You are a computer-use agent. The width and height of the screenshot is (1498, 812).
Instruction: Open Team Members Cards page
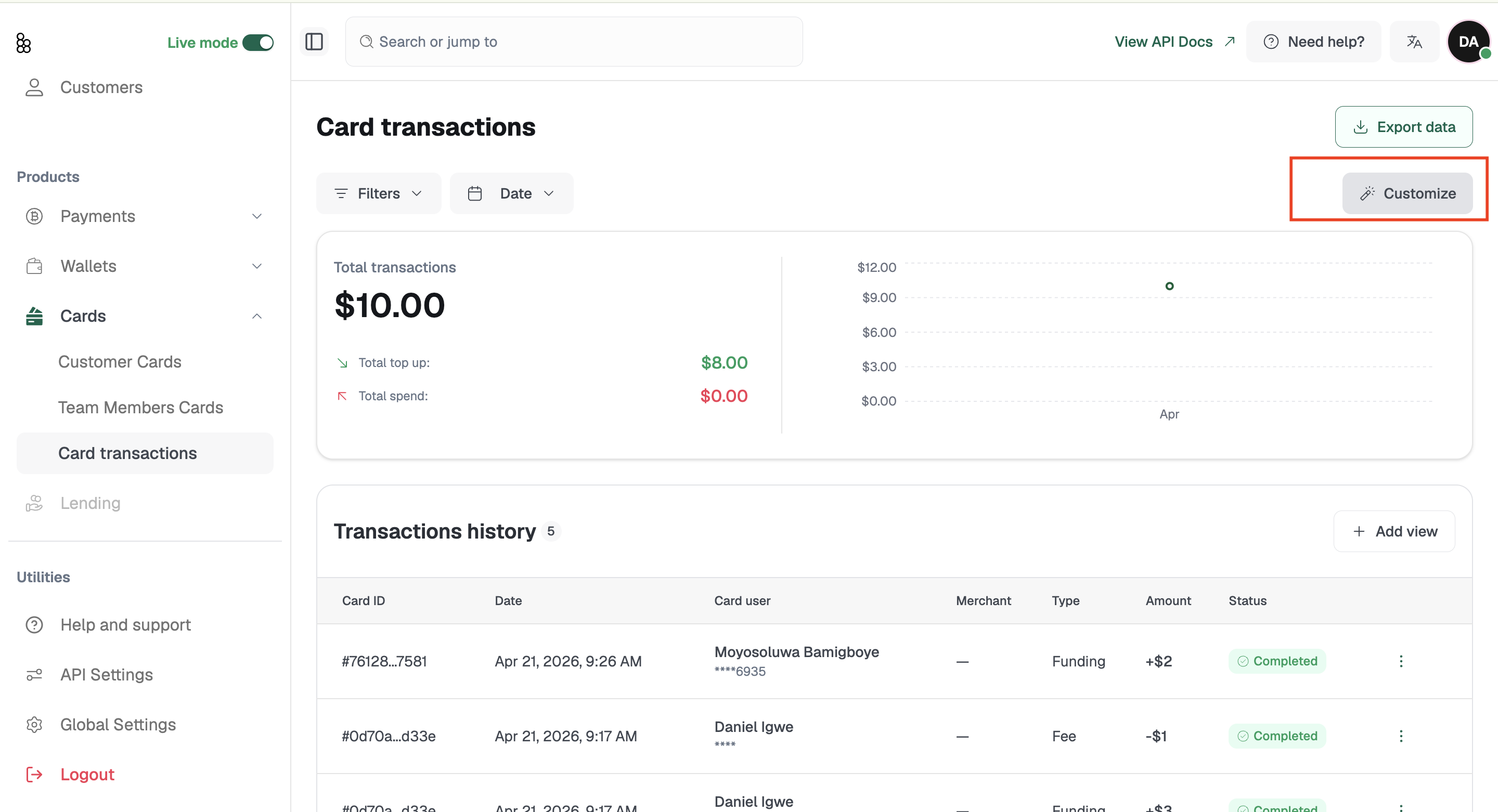(141, 408)
